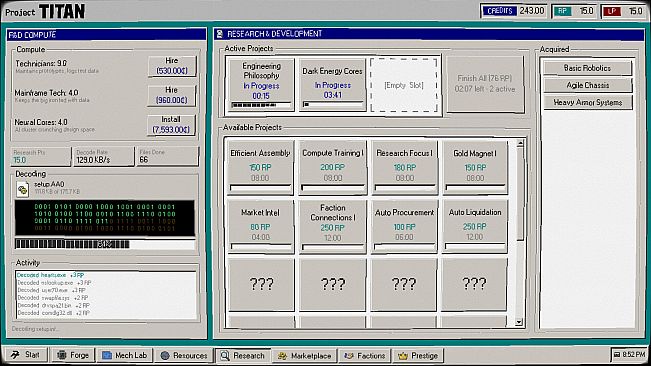651x366 pixels.
Task: Click the Heavy Armor Systems acquired item
Action: click(x=587, y=102)
